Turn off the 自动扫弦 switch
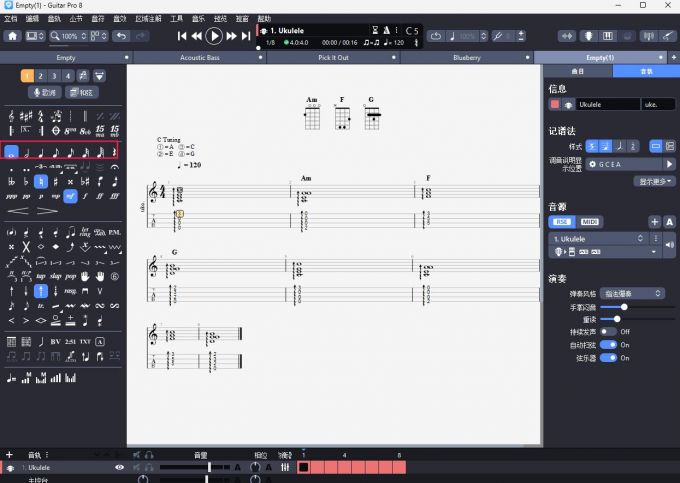This screenshot has height=483, width=680. tap(607, 344)
